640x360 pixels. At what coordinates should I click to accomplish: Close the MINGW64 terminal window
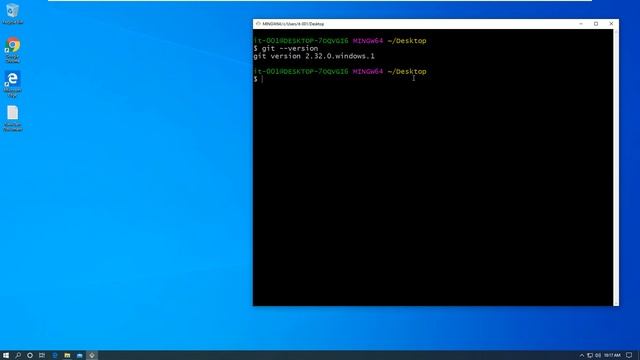[x=611, y=24]
